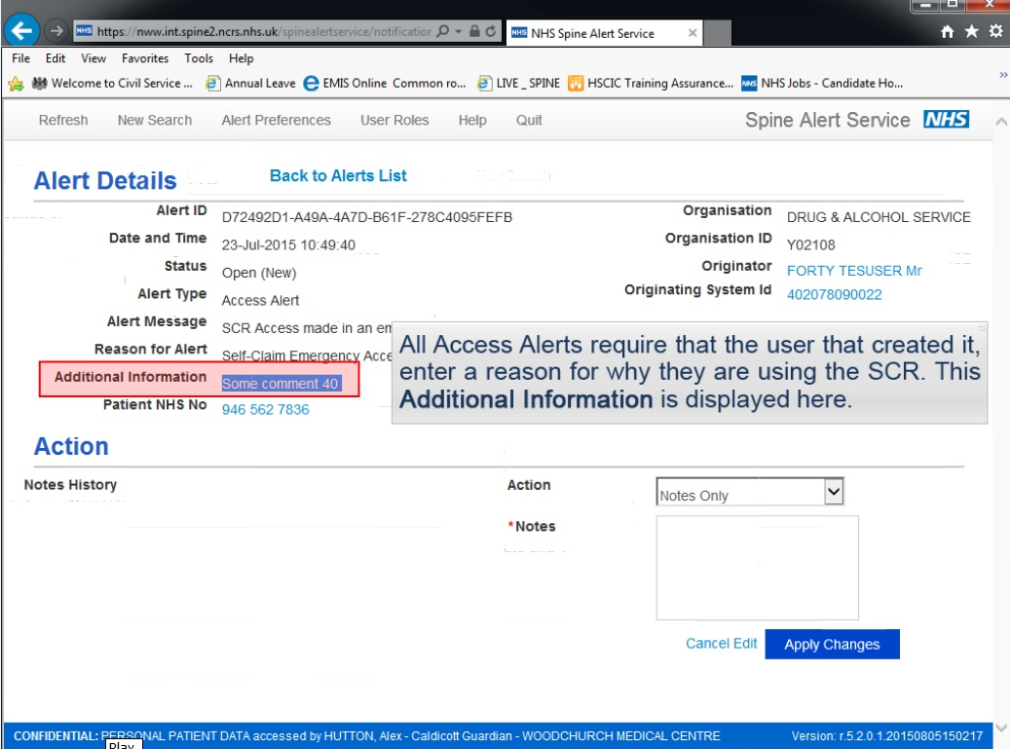Screen dimensions: 1010x749
Task: Close the NHS Spine Alert Service tab
Action: tap(692, 33)
